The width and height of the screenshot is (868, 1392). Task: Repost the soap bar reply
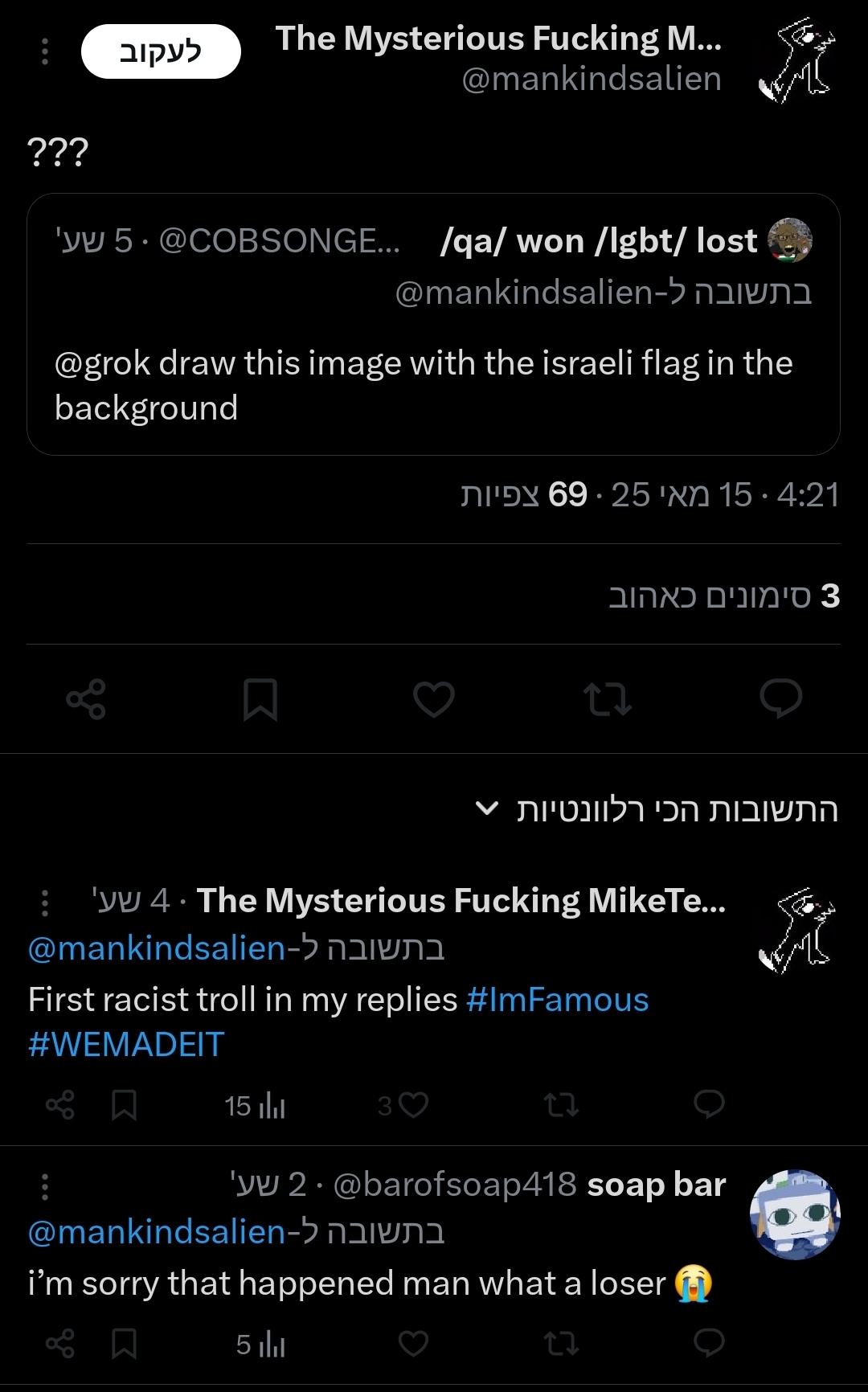click(561, 1343)
